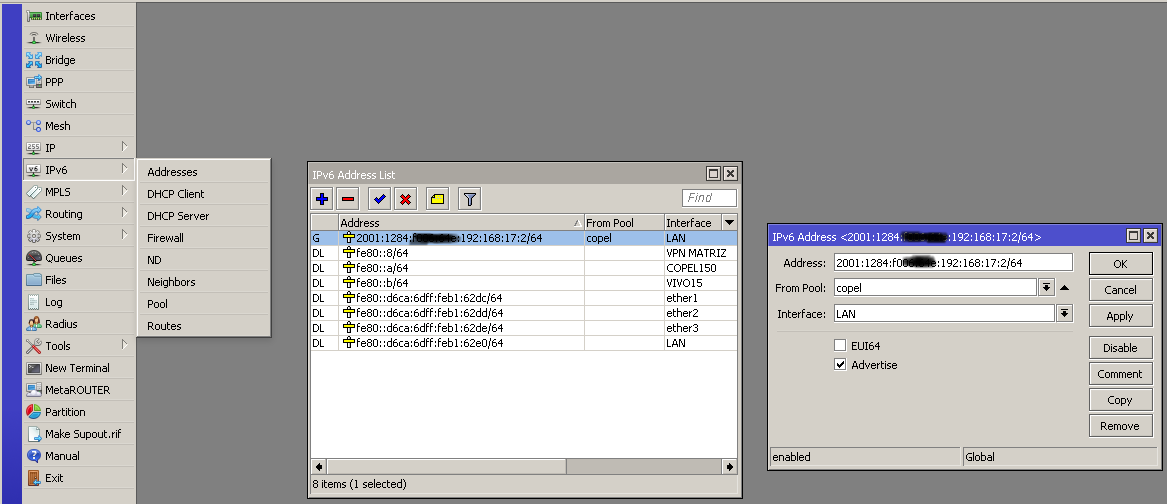Click address icon in fe80::8/64 row

[x=348, y=253]
